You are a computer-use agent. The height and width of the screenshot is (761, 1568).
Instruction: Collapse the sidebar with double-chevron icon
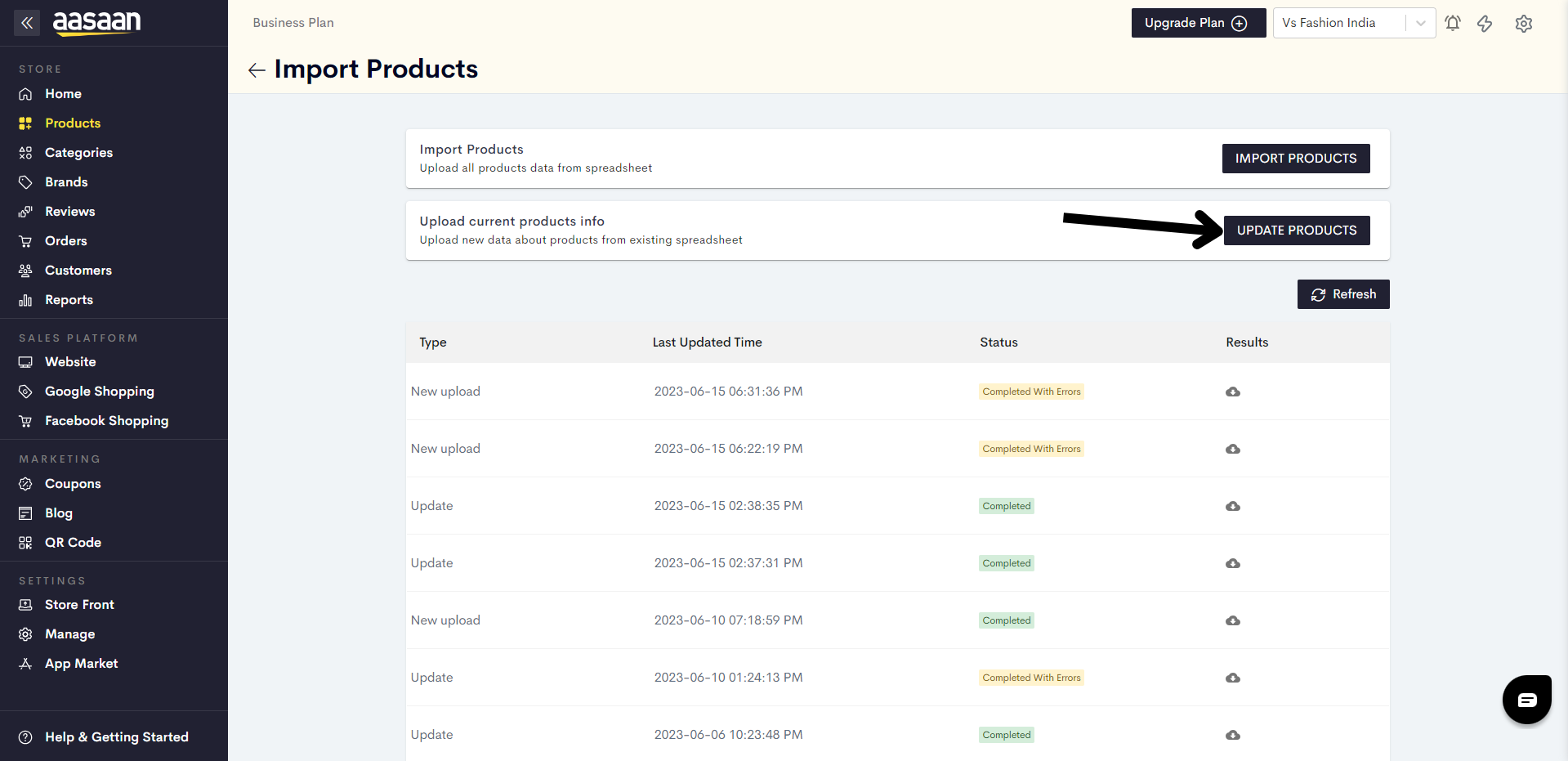point(27,23)
